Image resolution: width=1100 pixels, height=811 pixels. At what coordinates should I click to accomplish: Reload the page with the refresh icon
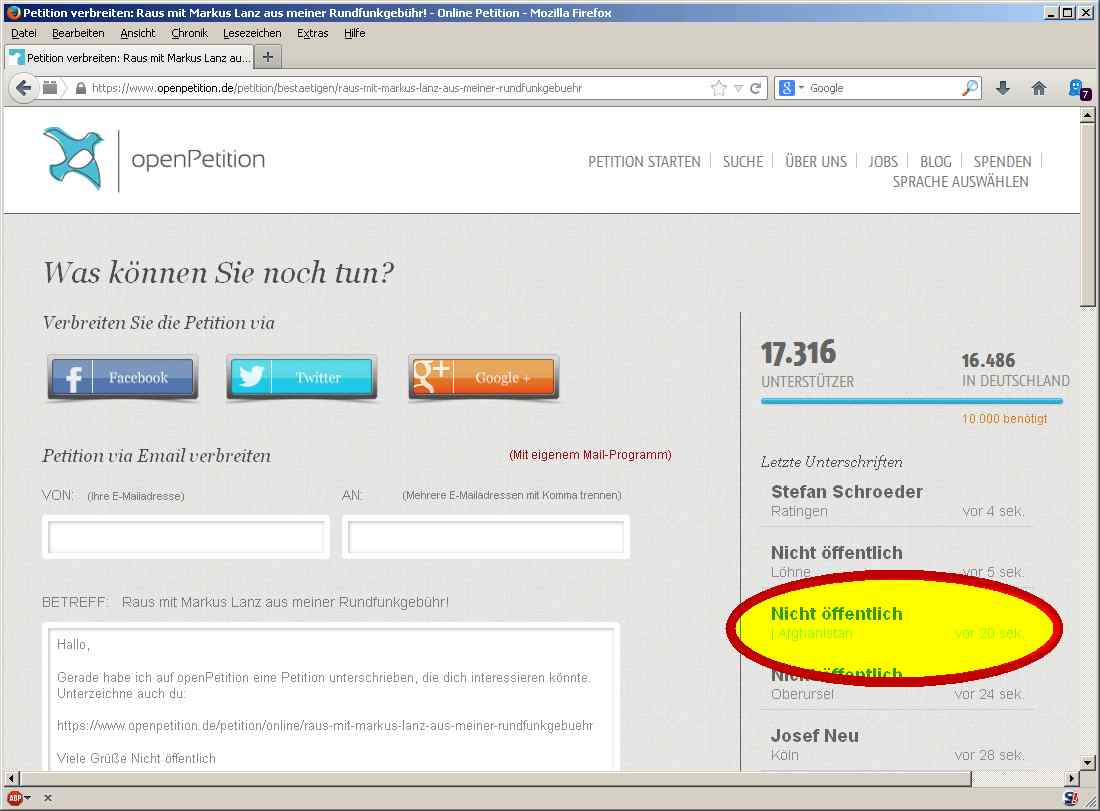coord(756,88)
